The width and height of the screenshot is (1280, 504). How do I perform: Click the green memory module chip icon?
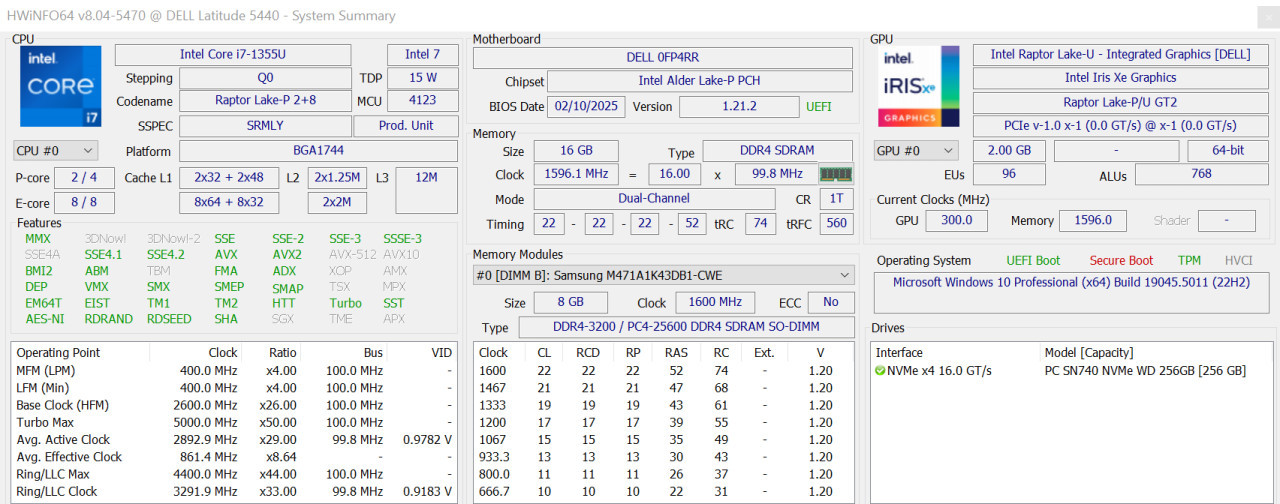point(837,174)
